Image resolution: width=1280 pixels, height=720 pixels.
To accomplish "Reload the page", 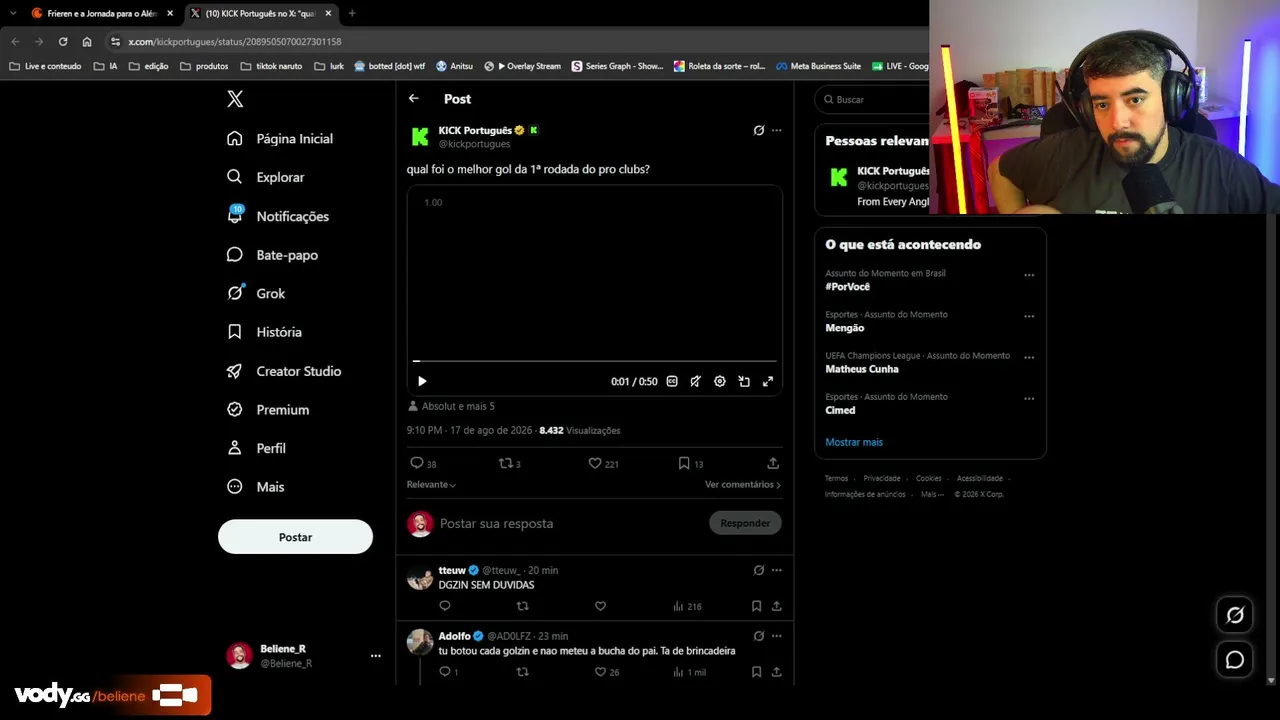I will point(63,41).
